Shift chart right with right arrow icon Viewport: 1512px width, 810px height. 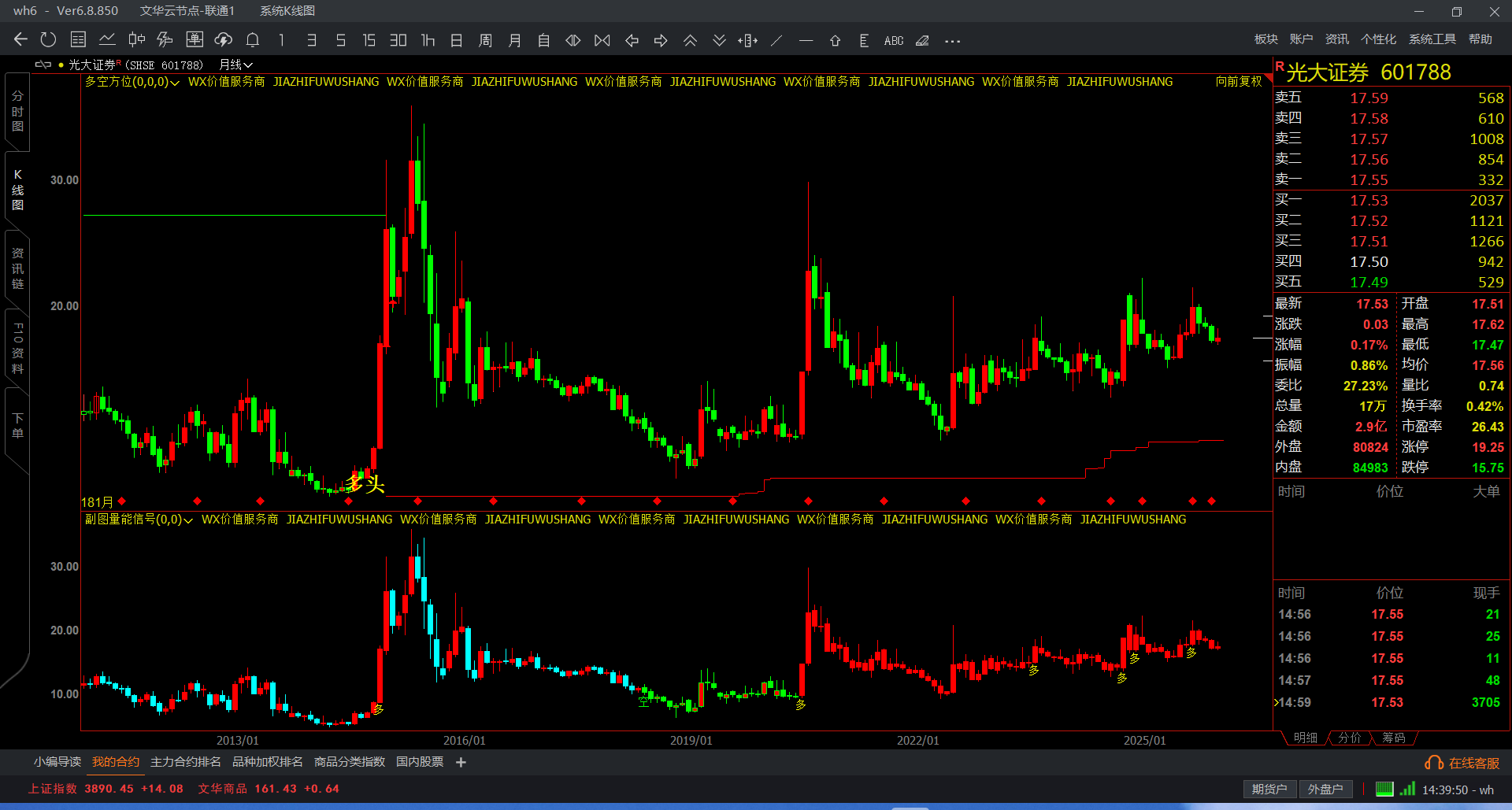coord(661,39)
